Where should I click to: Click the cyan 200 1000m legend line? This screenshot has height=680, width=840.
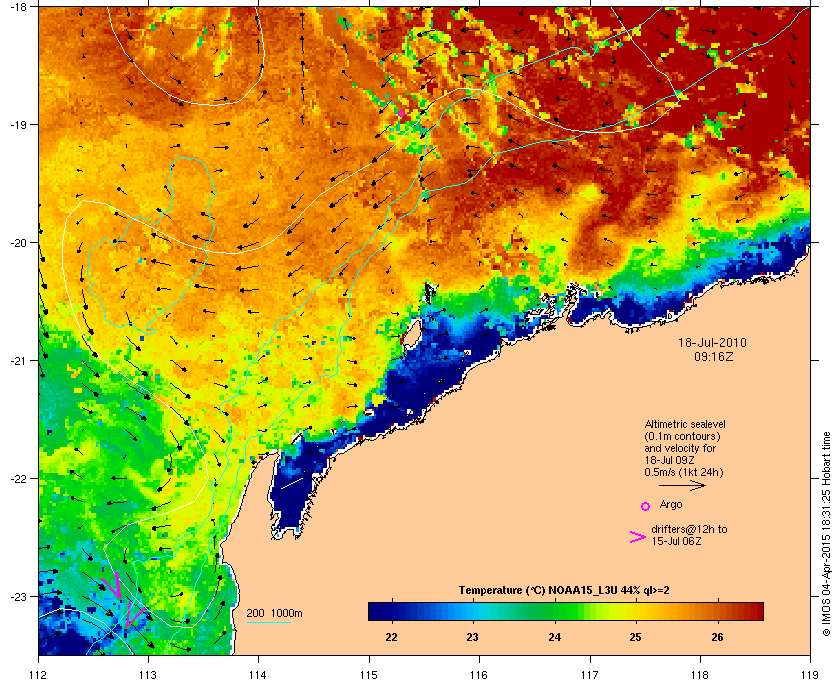point(268,623)
